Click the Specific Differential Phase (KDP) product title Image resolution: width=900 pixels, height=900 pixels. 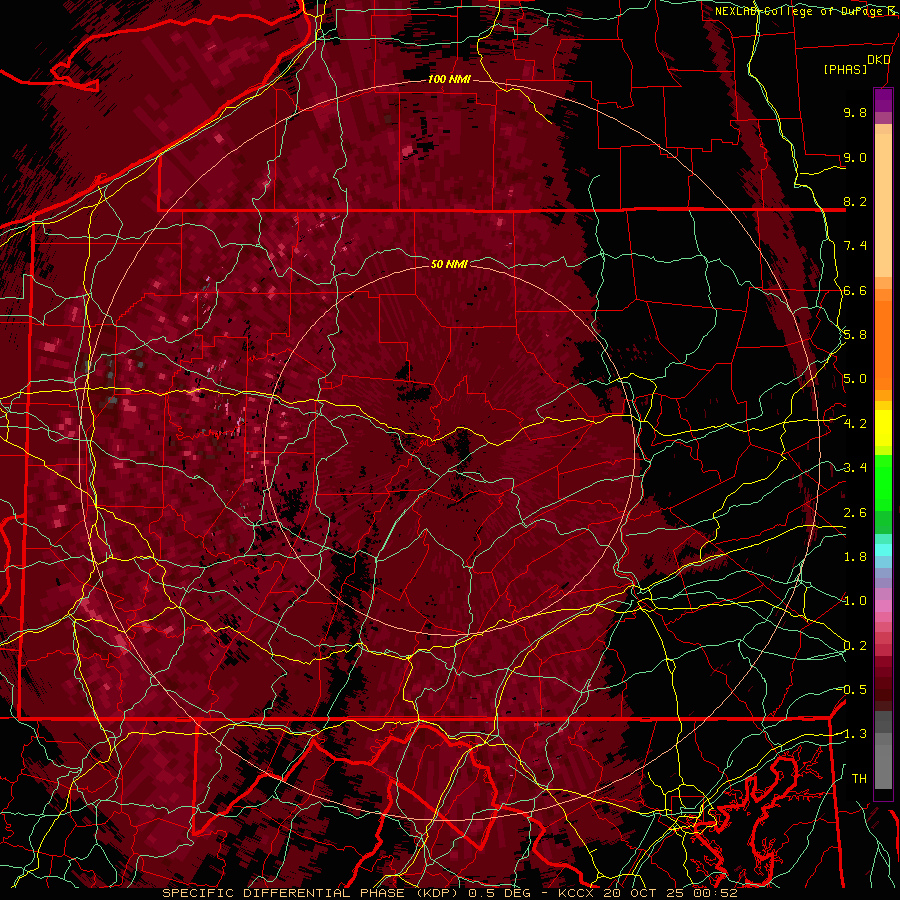point(311,893)
